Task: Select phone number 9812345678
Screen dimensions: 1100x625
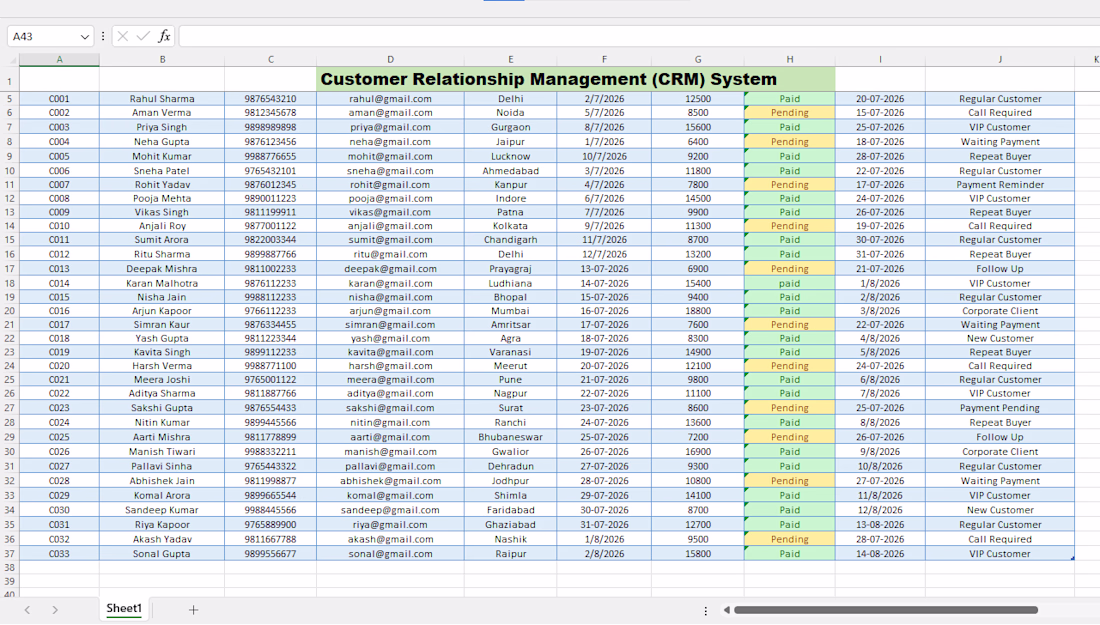Action: (x=271, y=112)
